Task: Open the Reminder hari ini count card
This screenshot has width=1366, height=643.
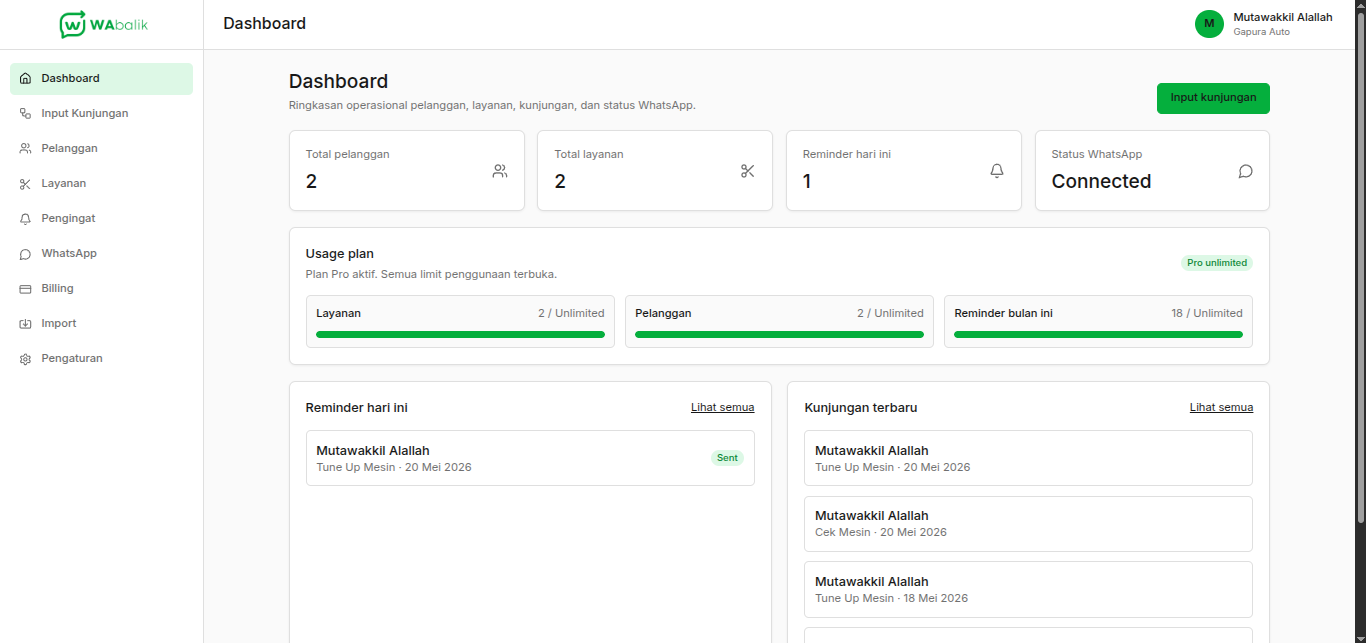Action: (904, 171)
